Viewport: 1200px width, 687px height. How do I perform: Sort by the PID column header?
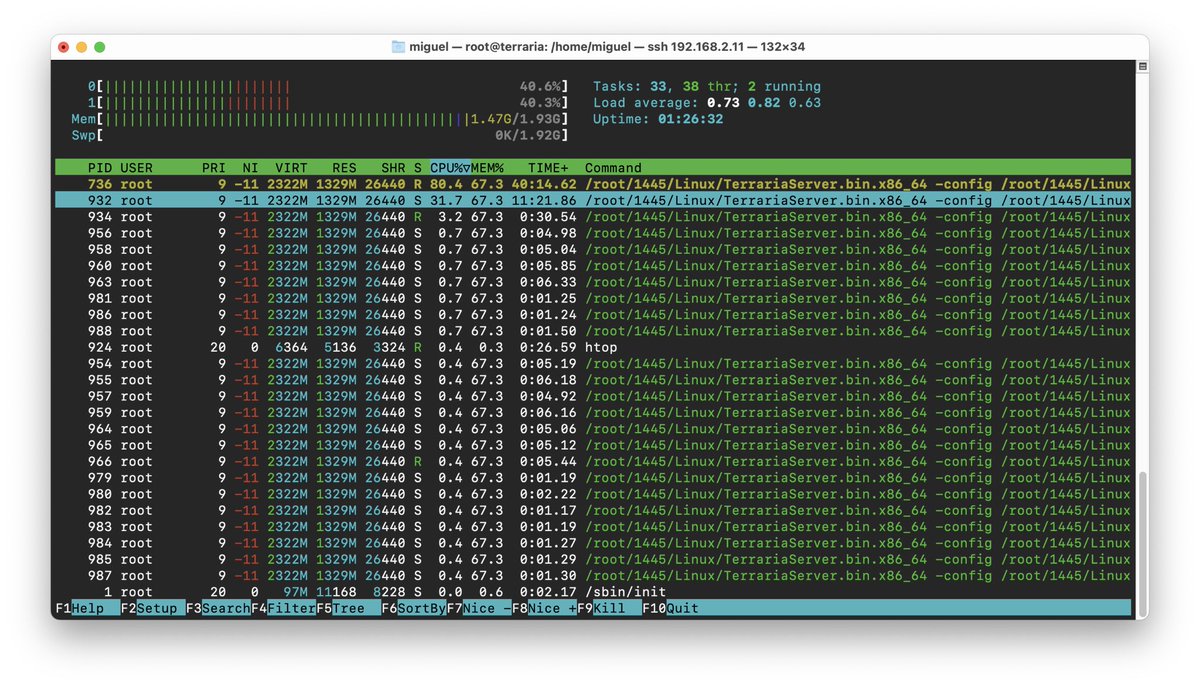[x=100, y=168]
